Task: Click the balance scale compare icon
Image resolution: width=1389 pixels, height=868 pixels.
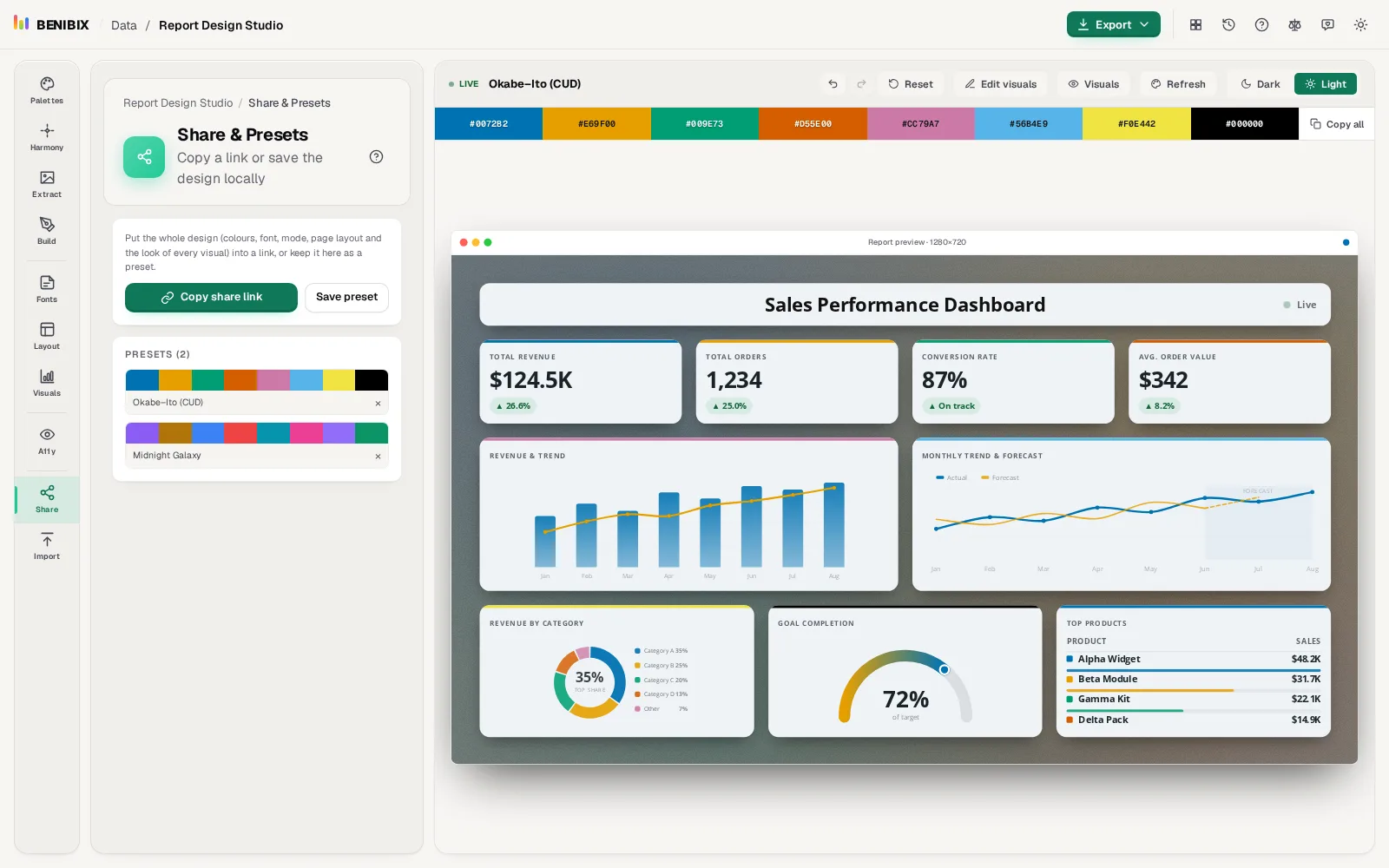Action: (1294, 25)
